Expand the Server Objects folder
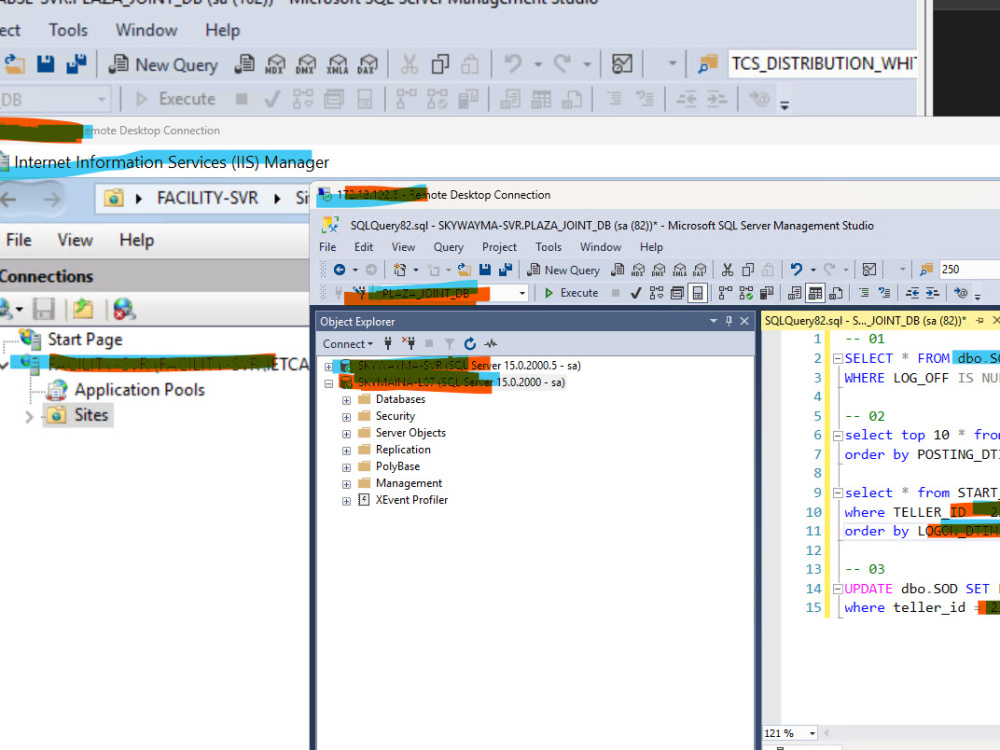 tap(346, 434)
